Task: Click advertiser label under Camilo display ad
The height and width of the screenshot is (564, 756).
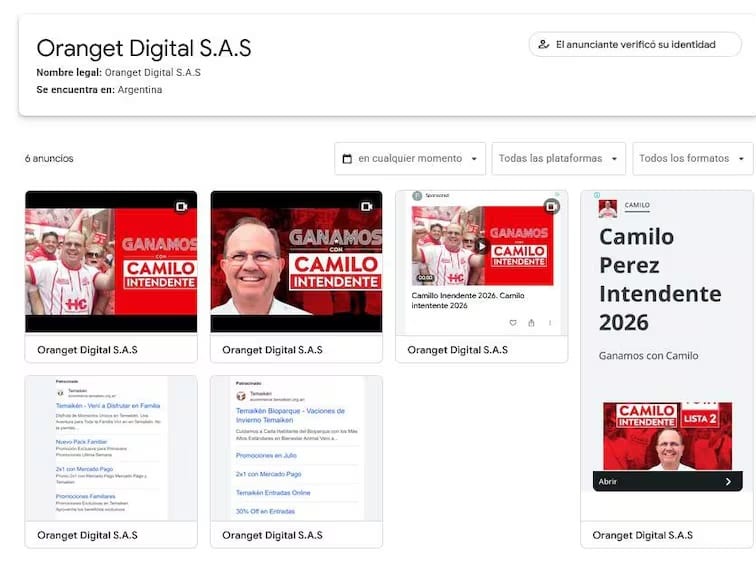Action: coord(643,535)
